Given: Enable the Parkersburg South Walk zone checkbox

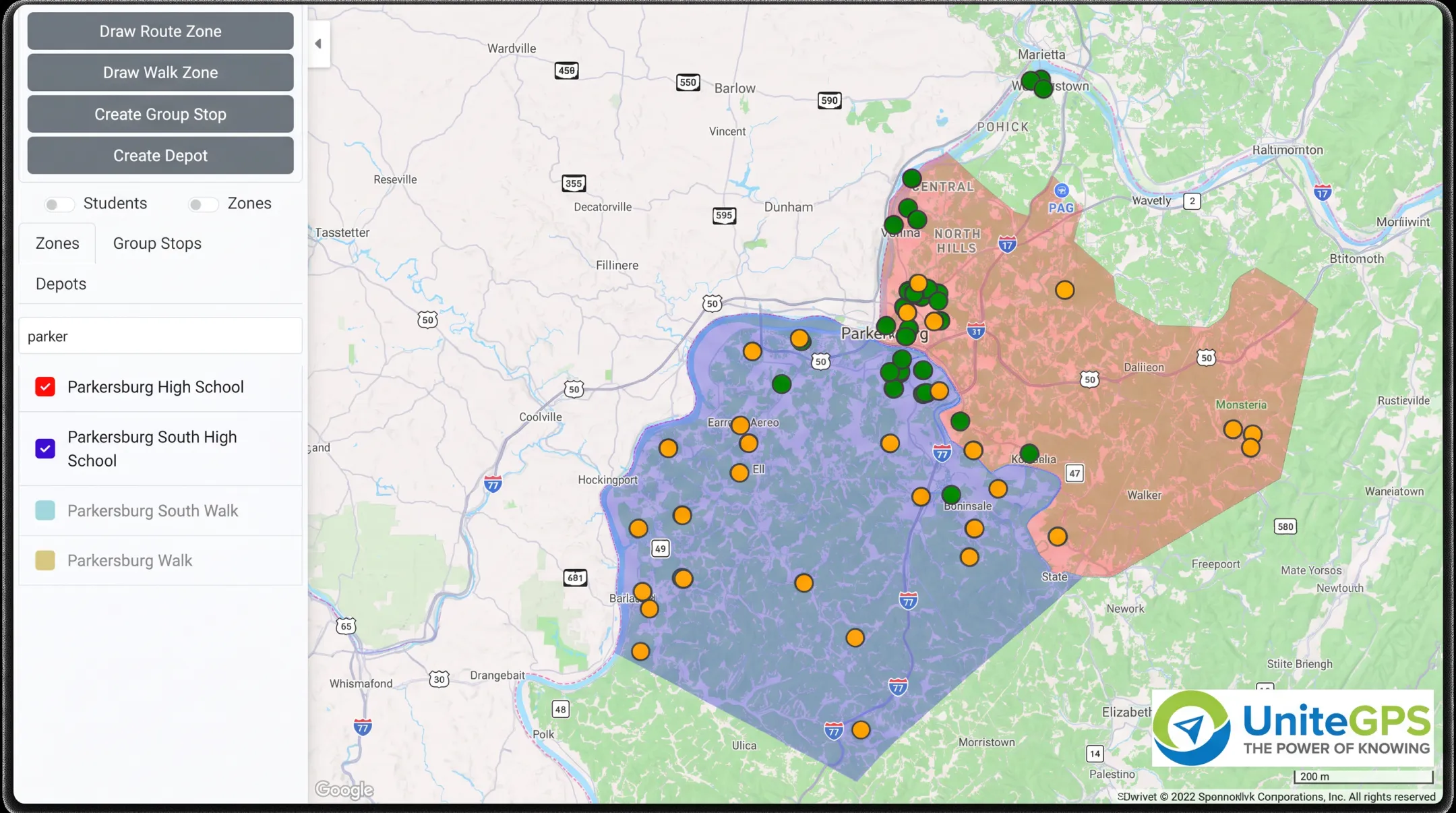Looking at the screenshot, I should (x=45, y=510).
